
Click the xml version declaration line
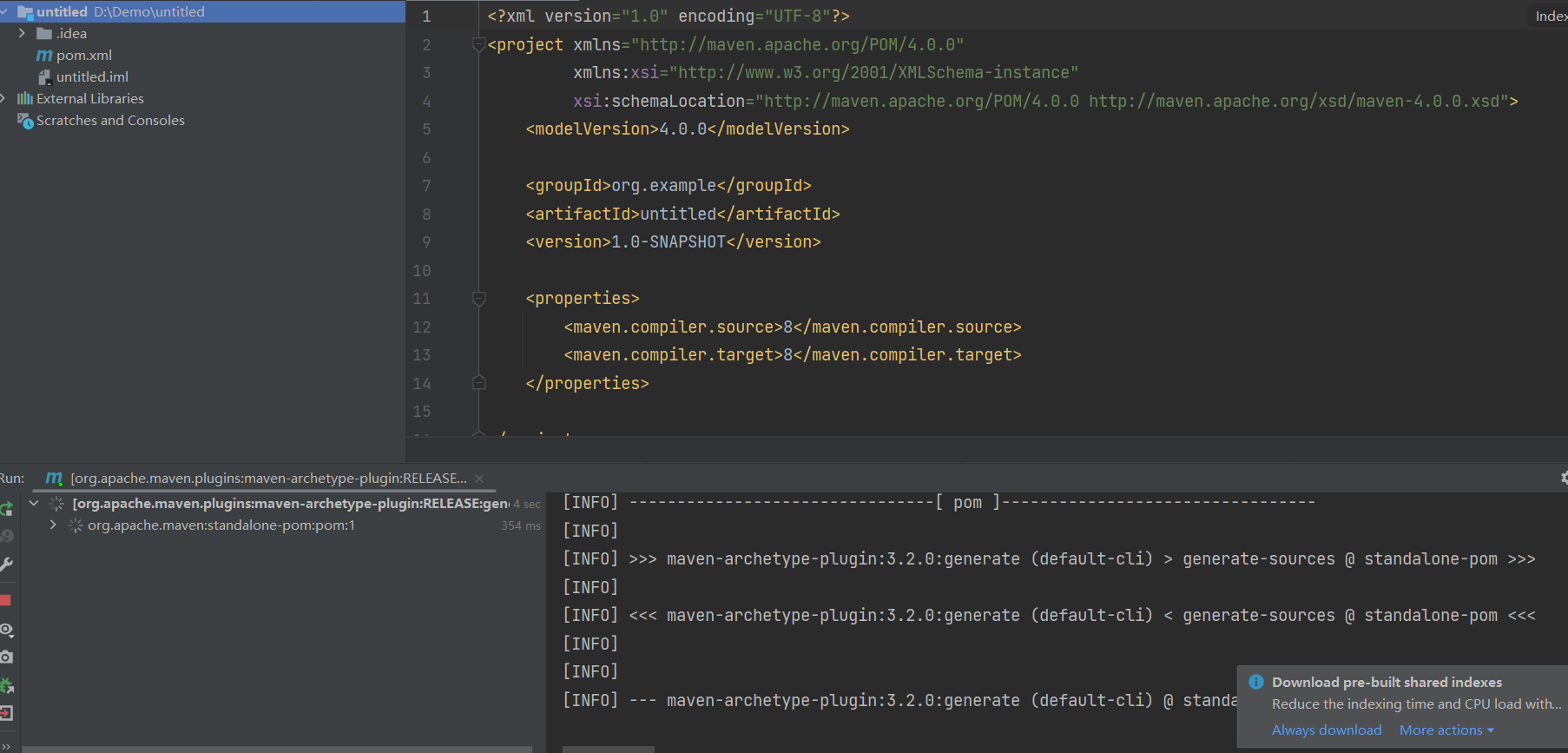[669, 16]
